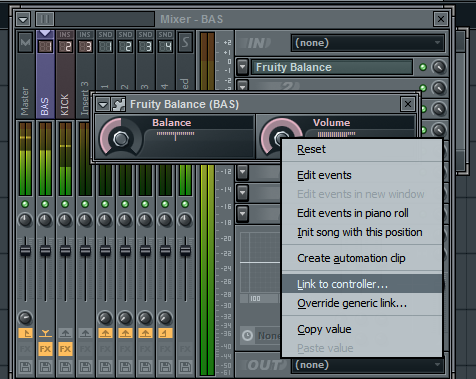
Task: Mute the Send 1 track green LED
Action: 105,204
